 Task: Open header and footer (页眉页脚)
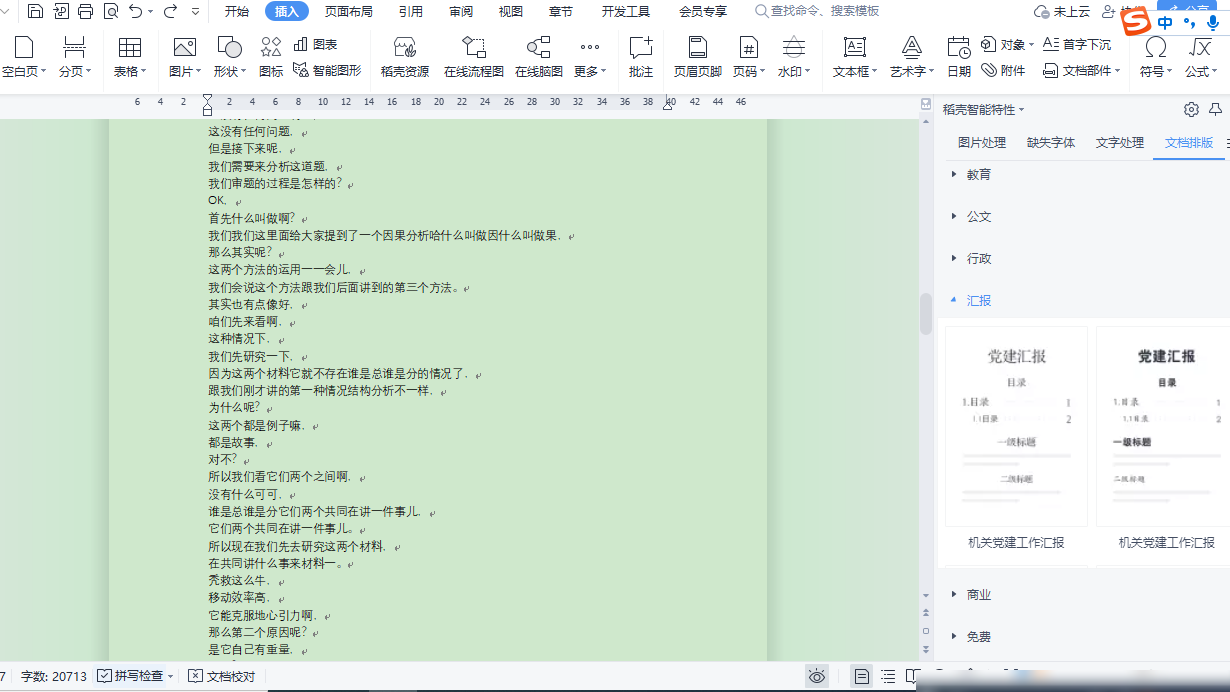click(698, 56)
